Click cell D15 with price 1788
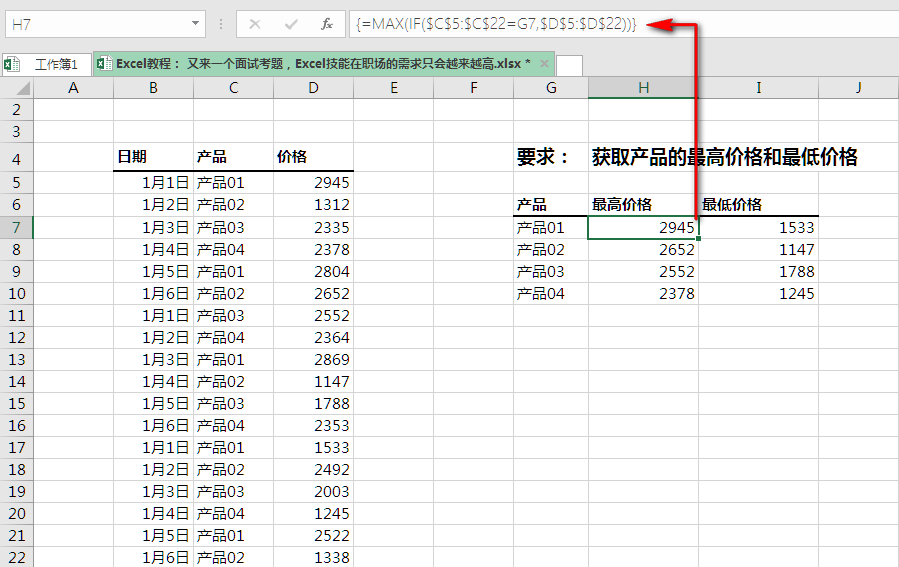 coord(314,404)
